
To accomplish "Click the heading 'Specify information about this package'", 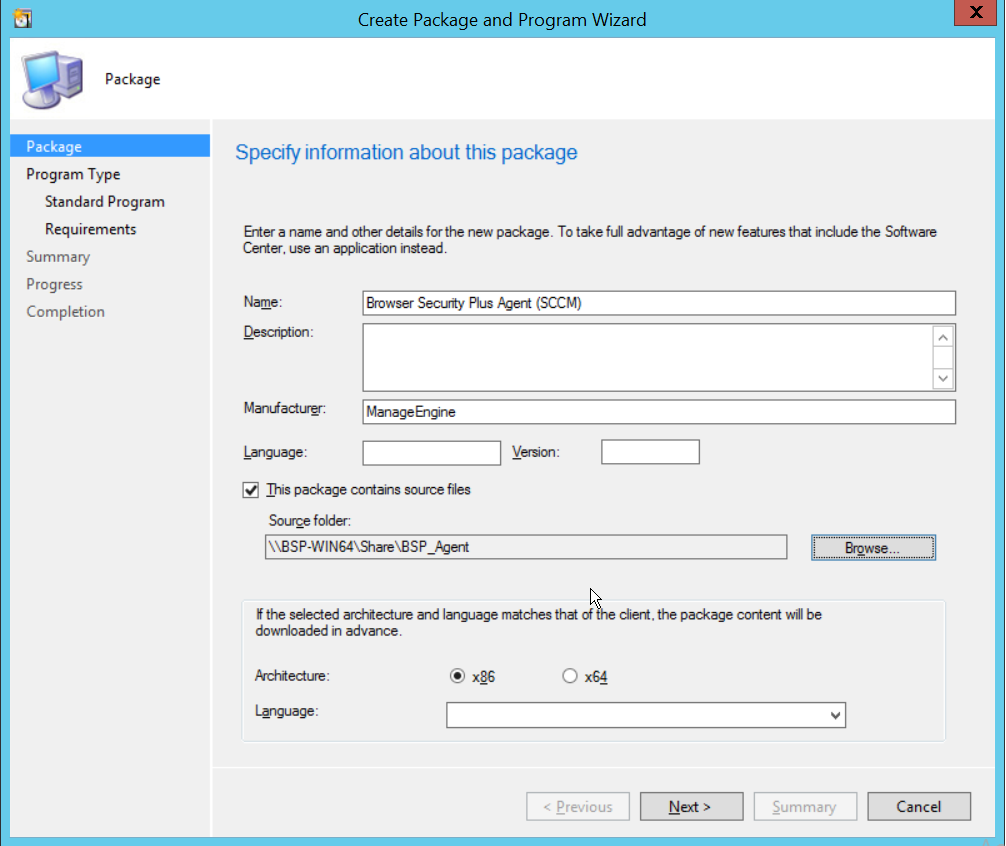I will [x=406, y=153].
